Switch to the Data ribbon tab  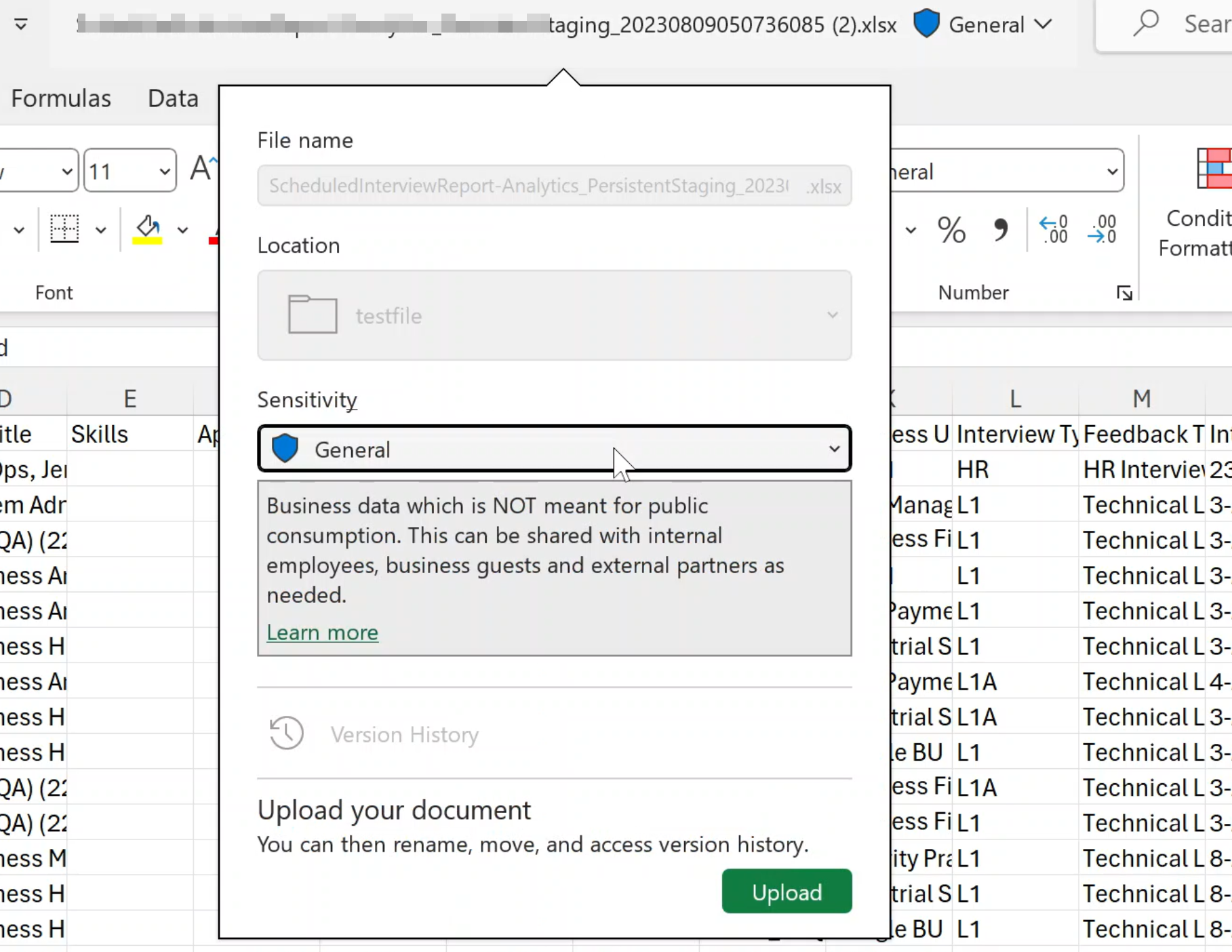173,98
